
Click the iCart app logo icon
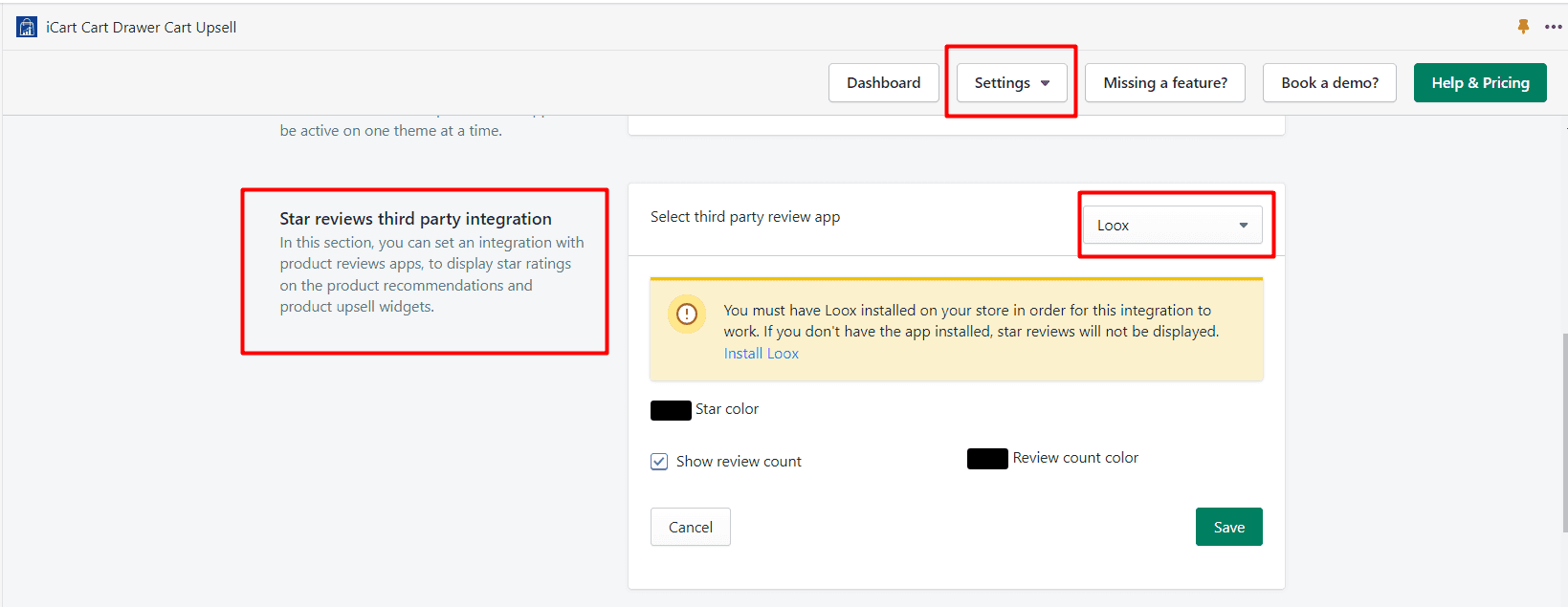[x=27, y=27]
